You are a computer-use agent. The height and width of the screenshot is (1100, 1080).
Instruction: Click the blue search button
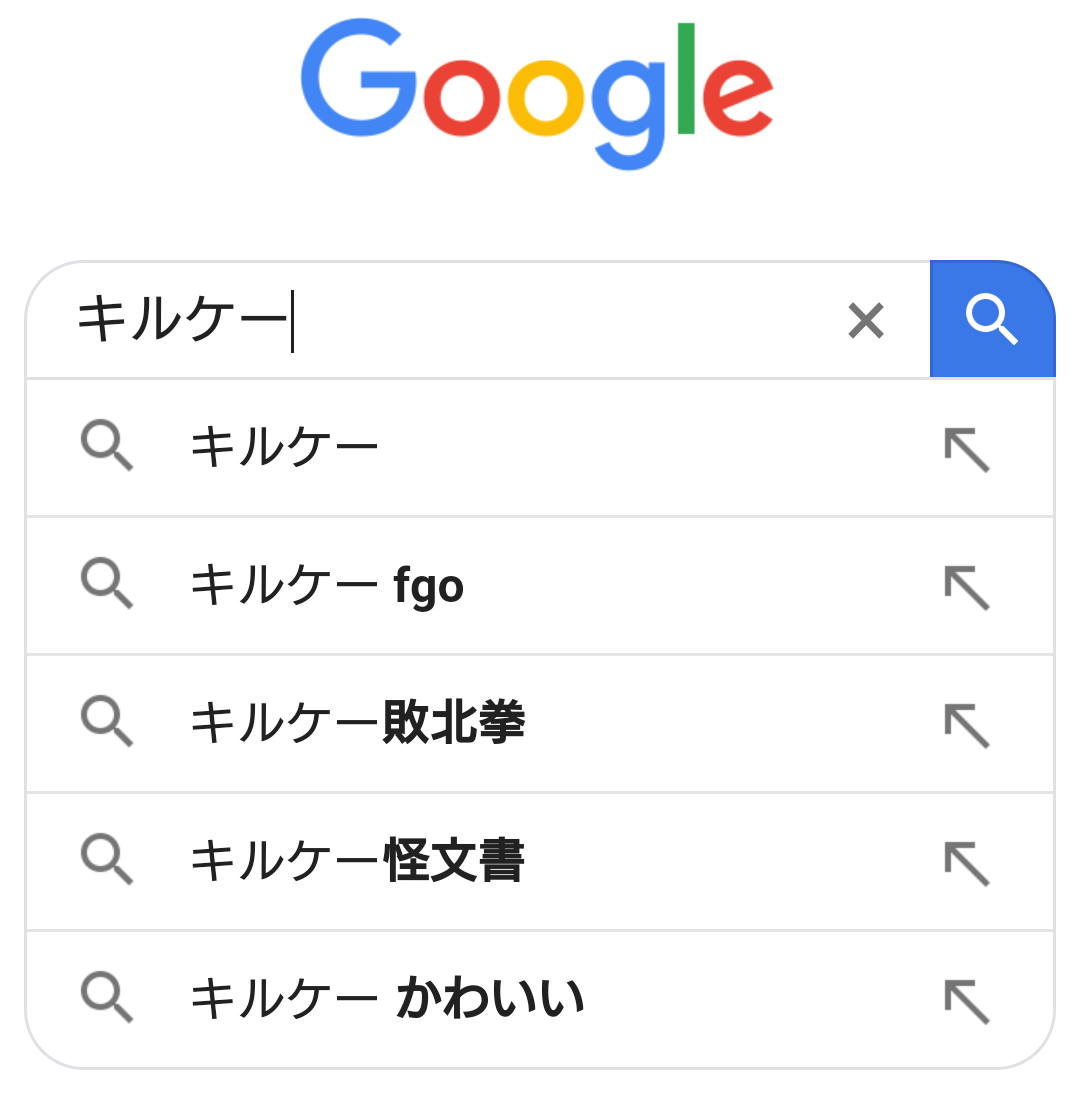click(x=992, y=319)
